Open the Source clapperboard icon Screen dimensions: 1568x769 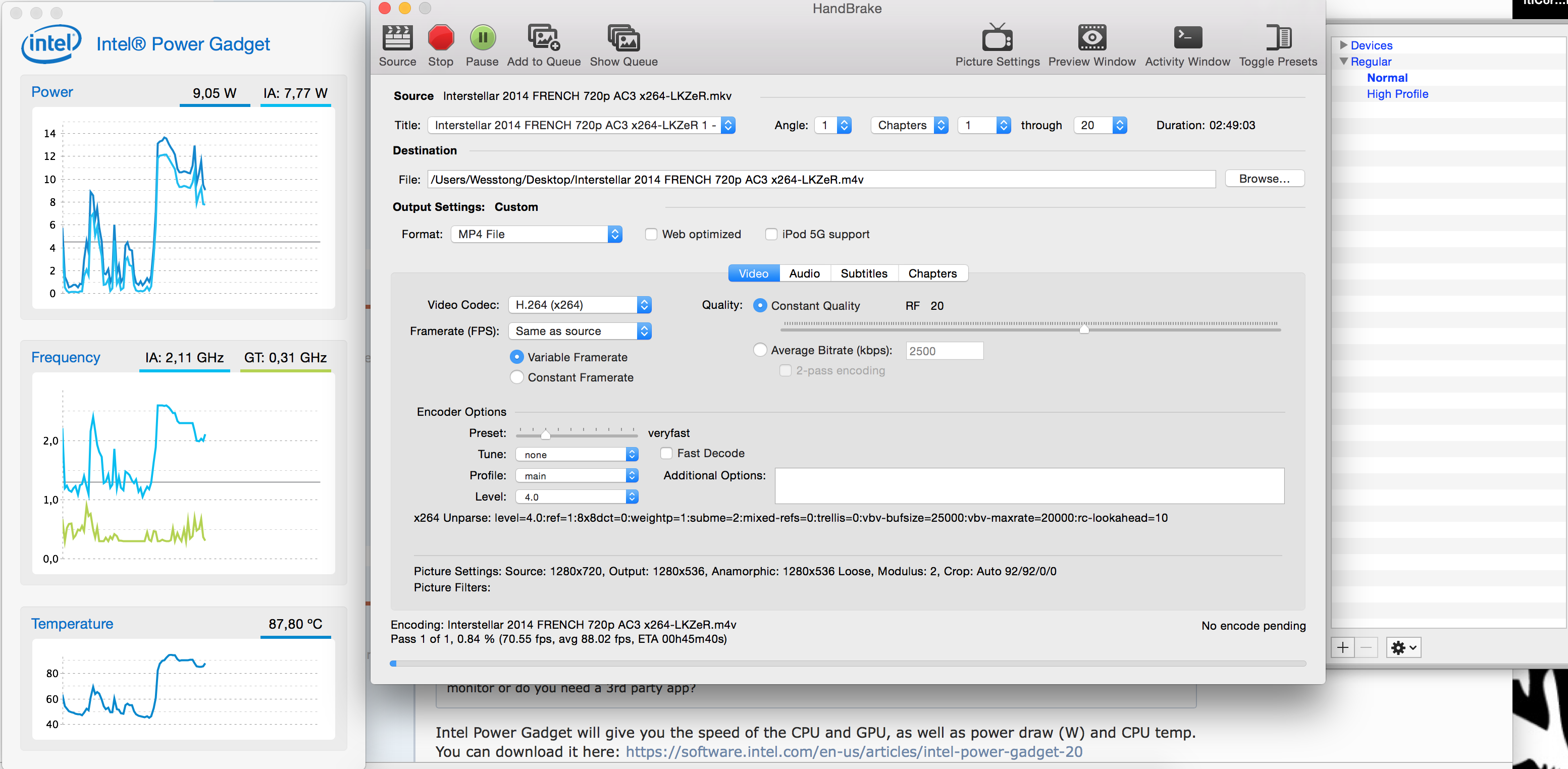(x=397, y=38)
